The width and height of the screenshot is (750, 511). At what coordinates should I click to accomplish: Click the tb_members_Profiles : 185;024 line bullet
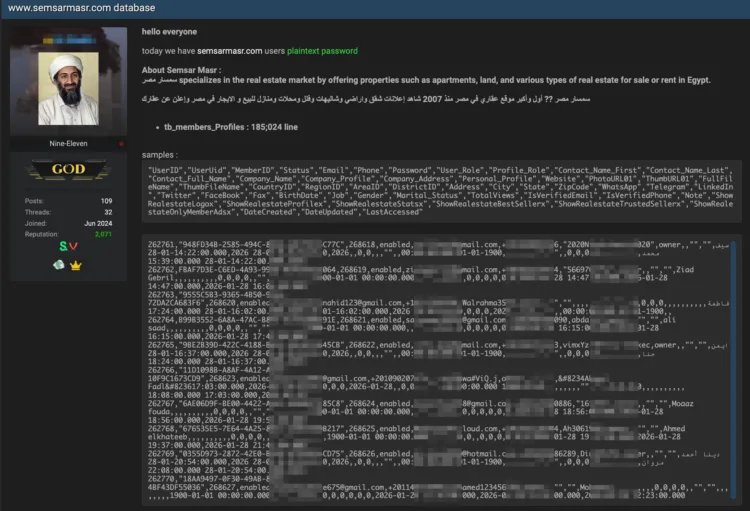coord(231,127)
